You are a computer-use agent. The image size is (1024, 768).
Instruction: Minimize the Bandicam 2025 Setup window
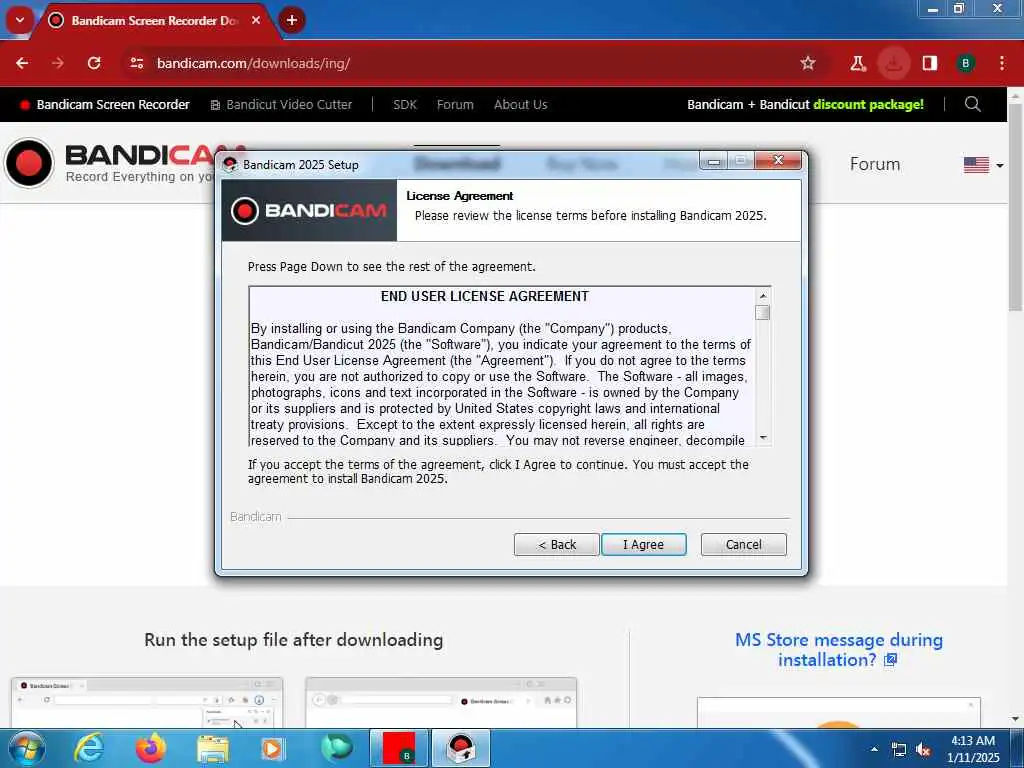click(x=714, y=161)
